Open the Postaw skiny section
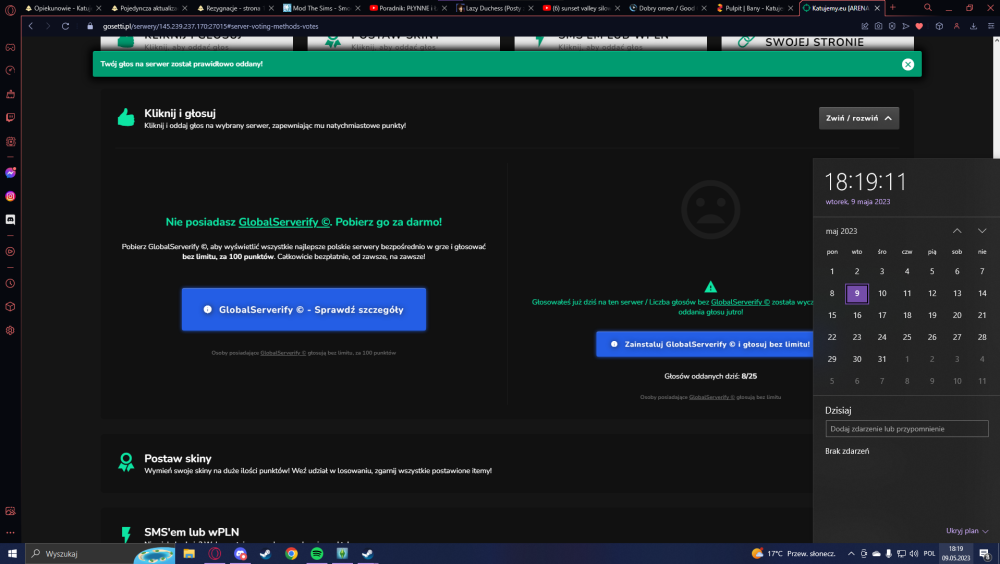The width and height of the screenshot is (1000, 564). 178,458
